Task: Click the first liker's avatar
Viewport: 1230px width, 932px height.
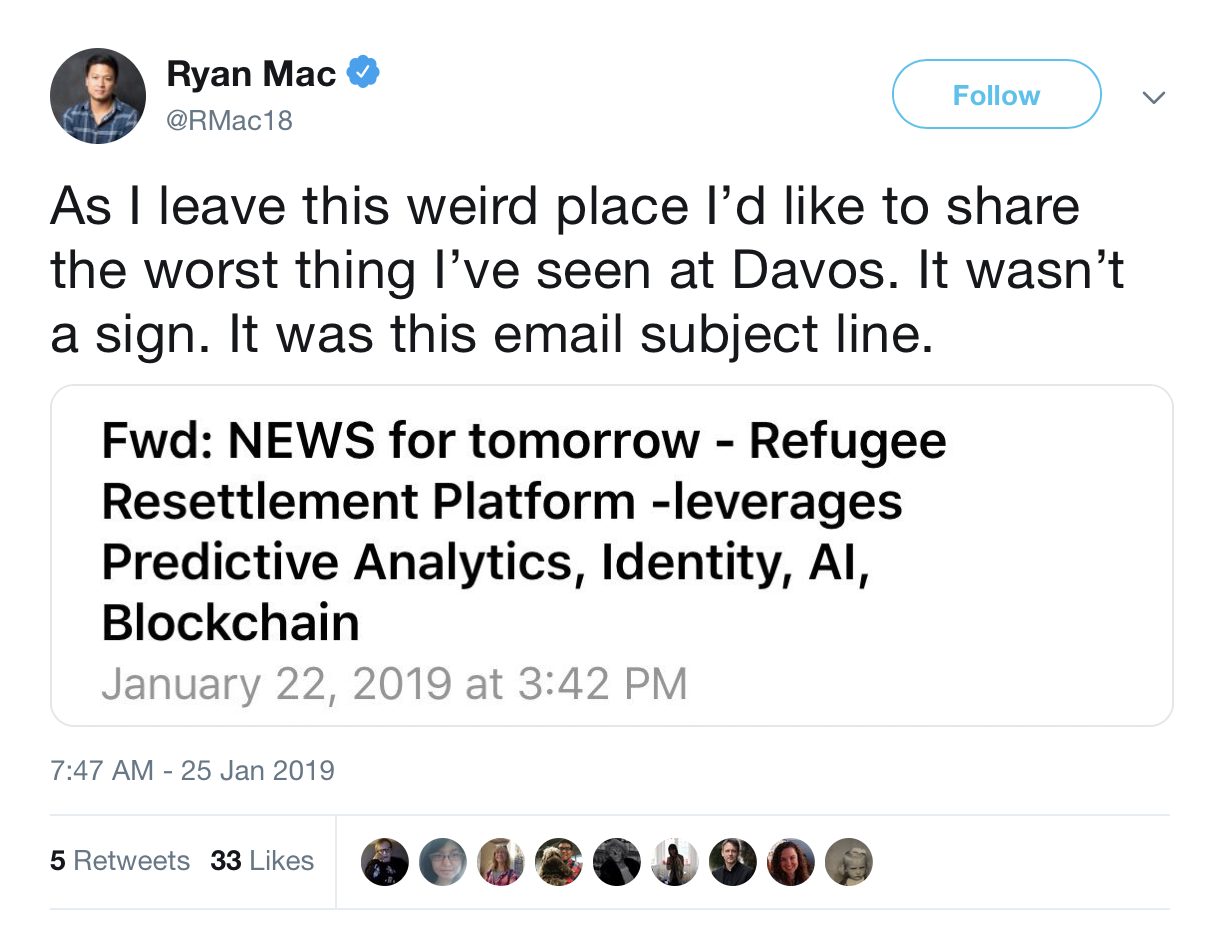Action: (x=385, y=861)
